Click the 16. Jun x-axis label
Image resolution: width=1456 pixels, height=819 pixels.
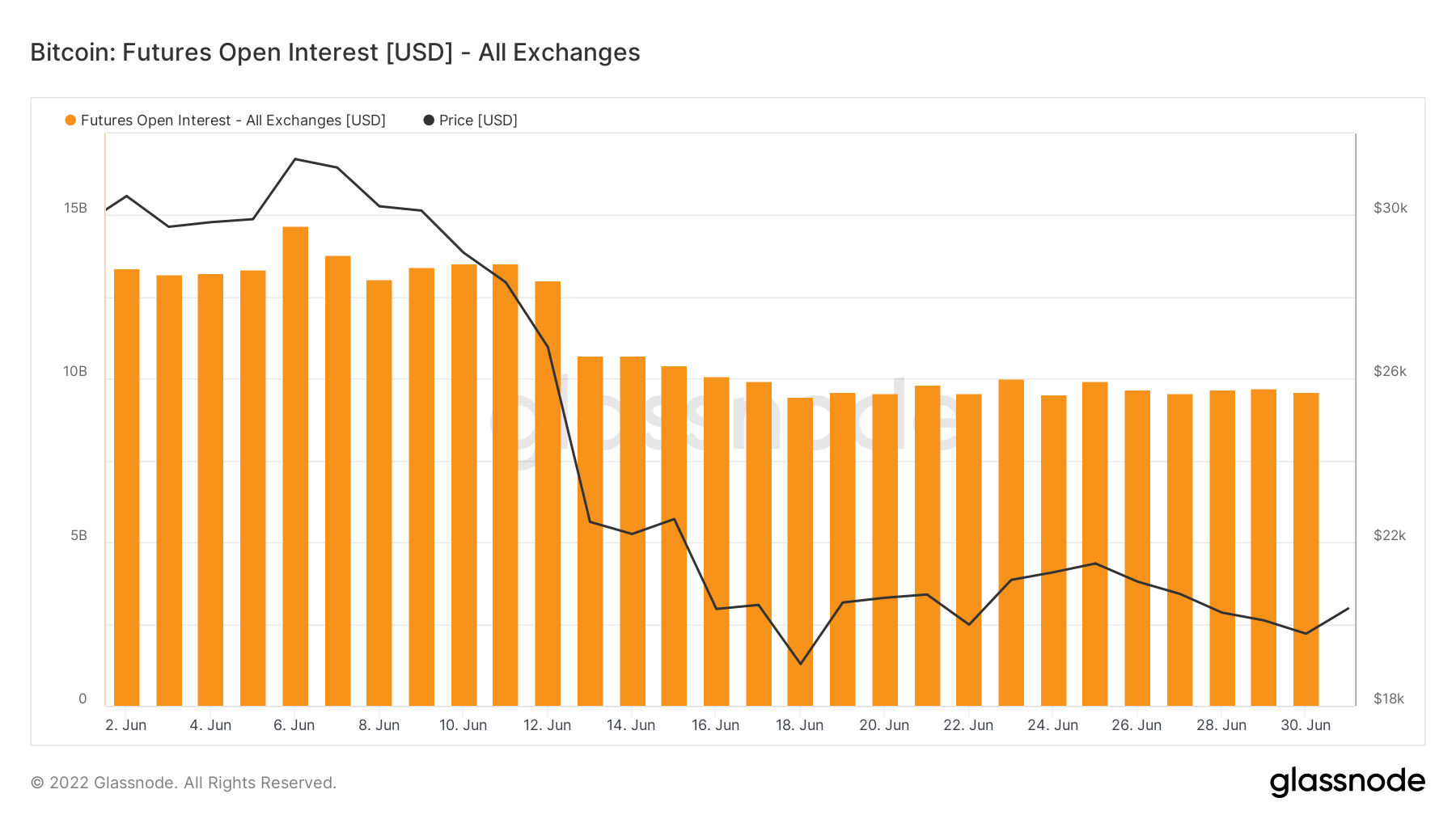[716, 725]
